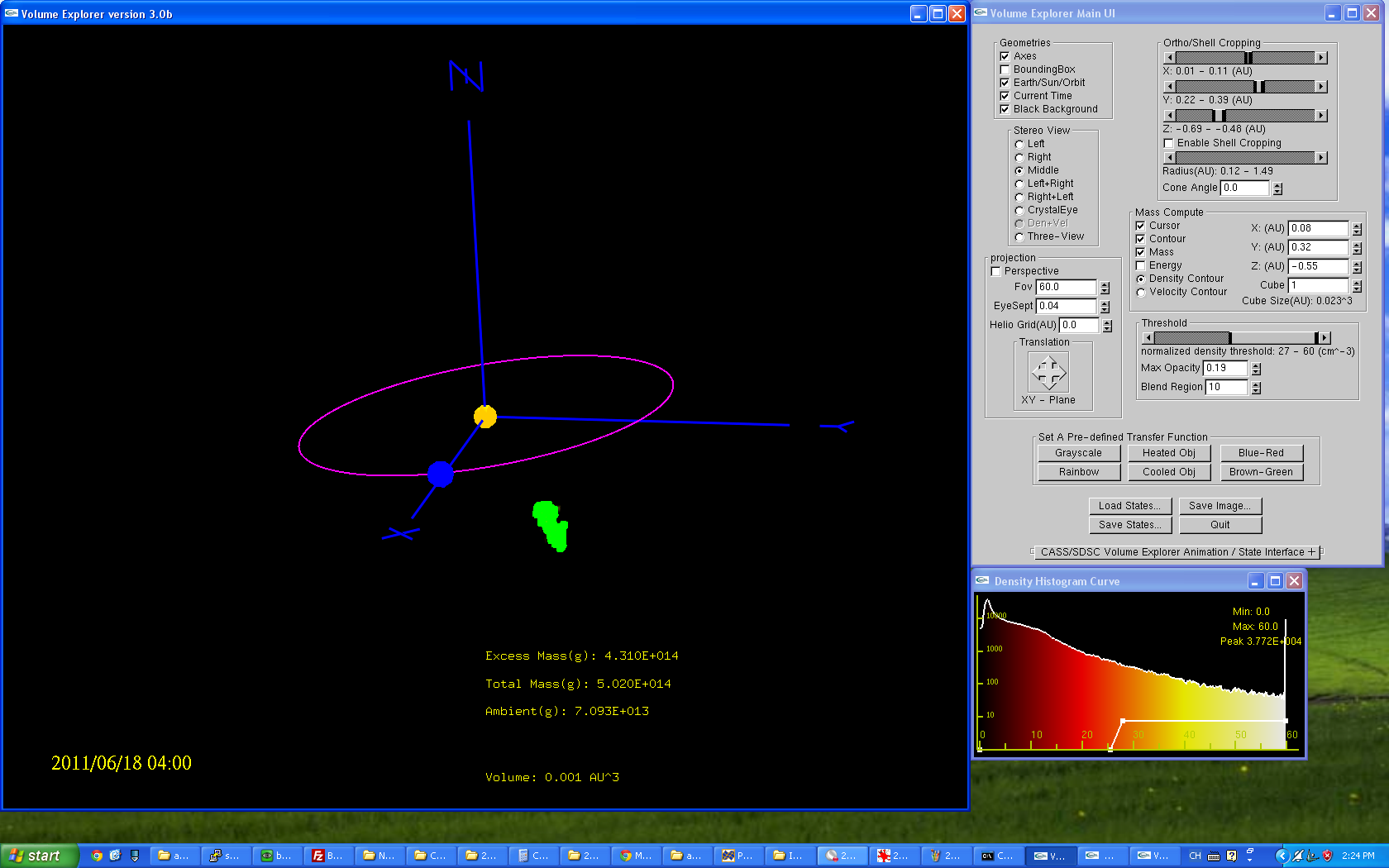
Task: Apply the Rainbow transfer function
Action: [1078, 472]
